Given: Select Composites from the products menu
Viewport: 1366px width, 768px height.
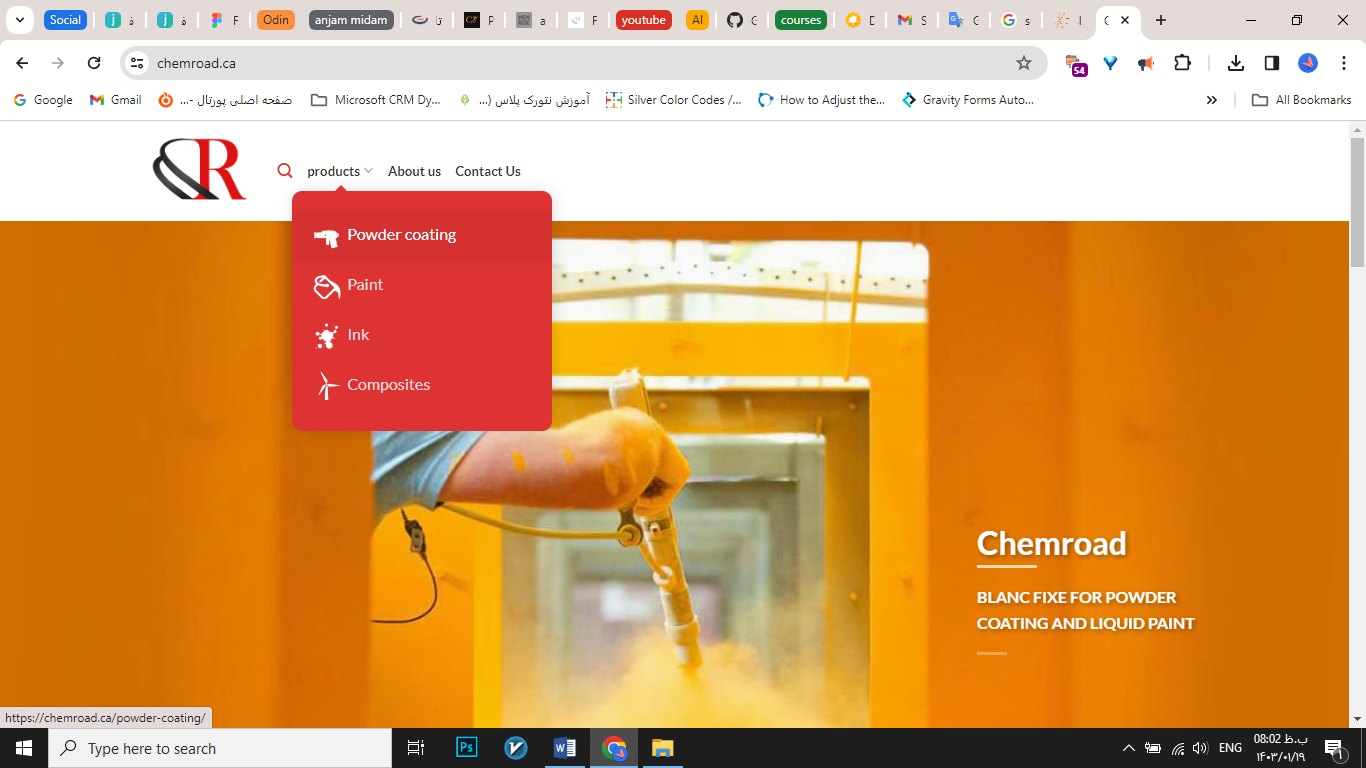Looking at the screenshot, I should [388, 385].
